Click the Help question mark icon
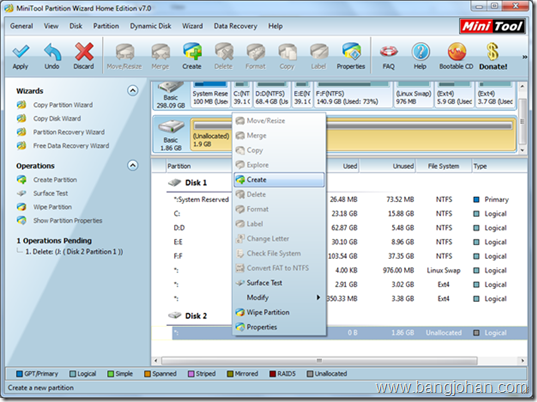The image size is (537, 402). point(420,52)
